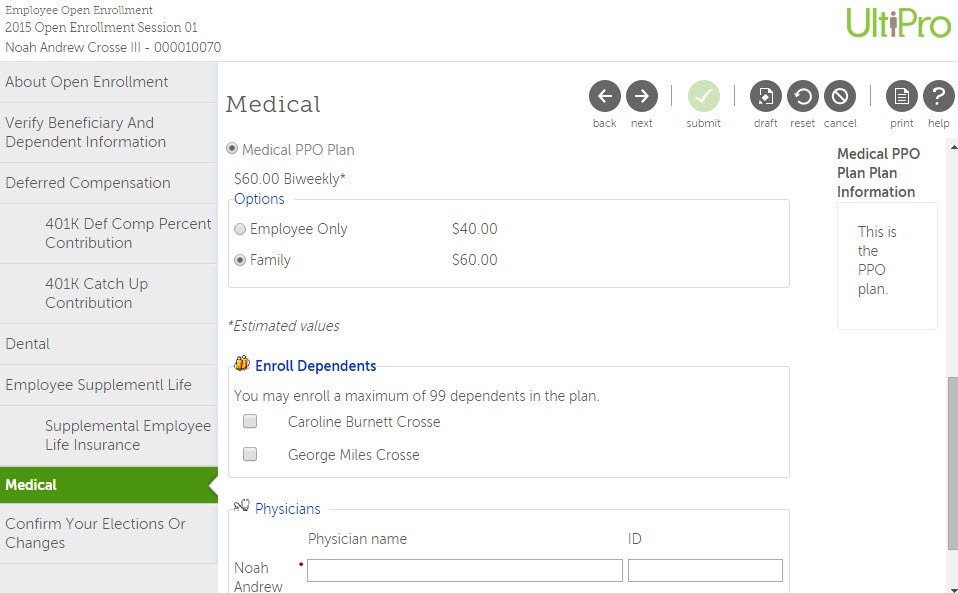Viewport: 958px width, 593px height.
Task: Enroll dependent Caroline Burnett Crosse
Action: [x=250, y=422]
